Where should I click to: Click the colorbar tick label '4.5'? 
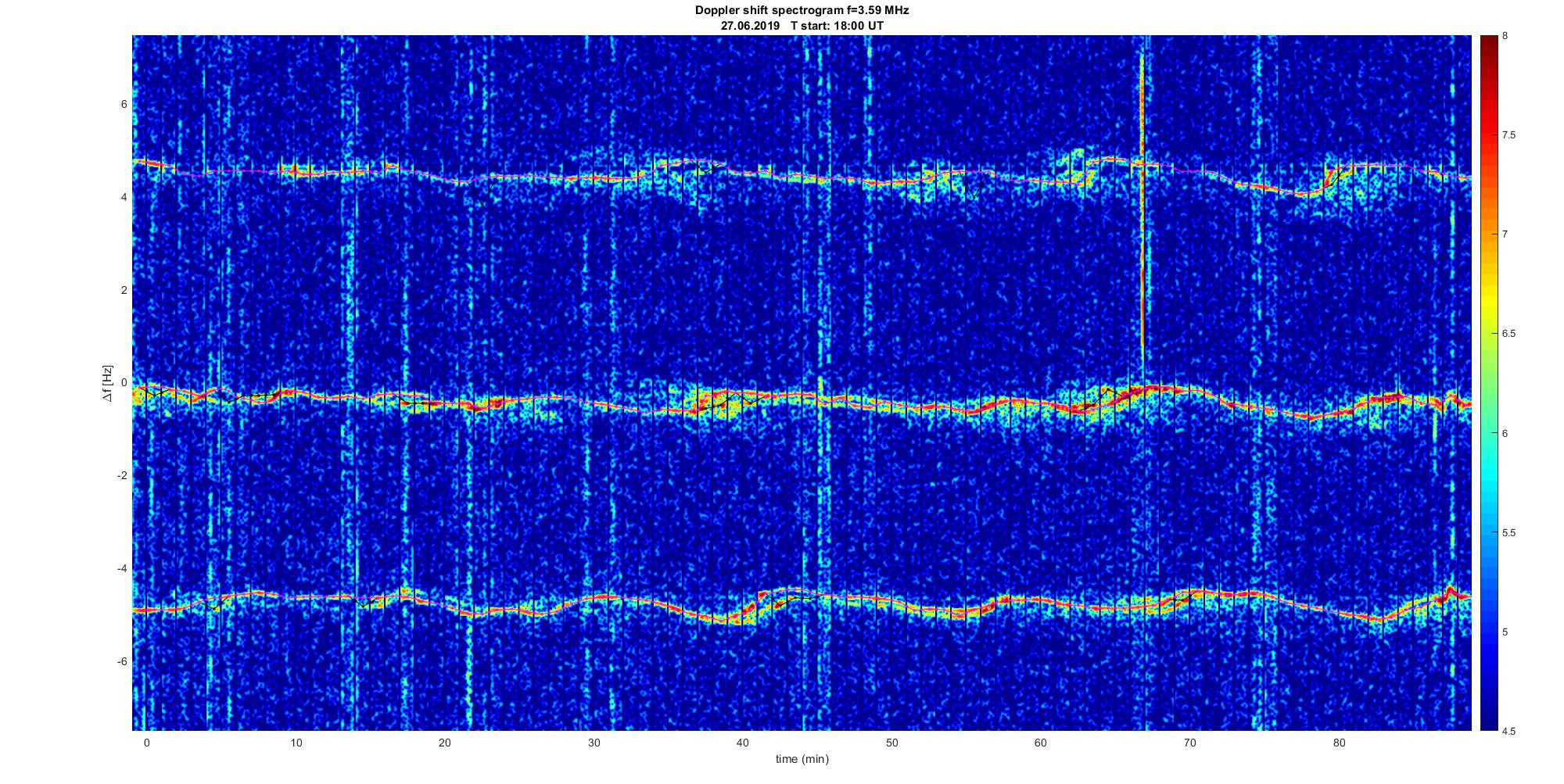point(1509,732)
